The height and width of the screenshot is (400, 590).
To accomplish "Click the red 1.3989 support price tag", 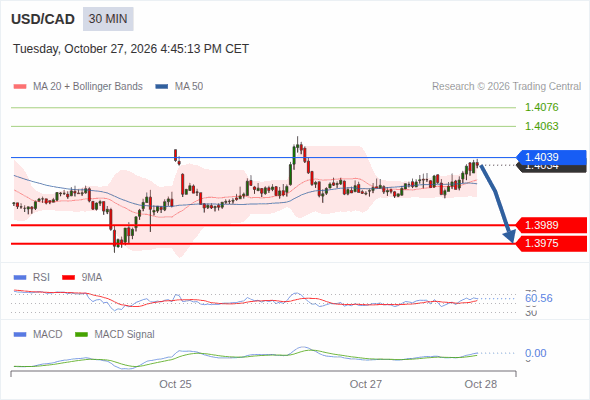I will click(551, 225).
